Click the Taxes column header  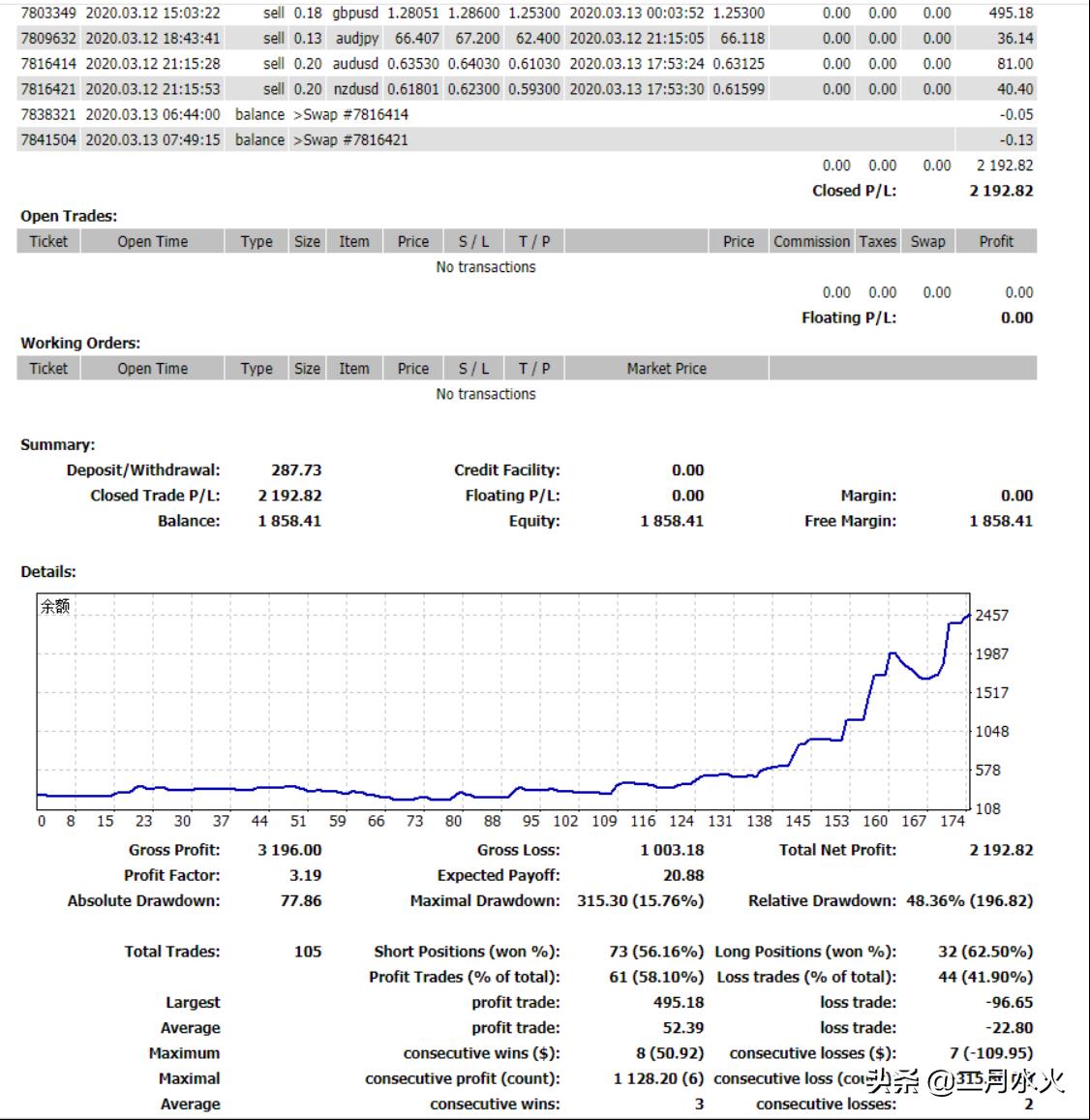pos(877,241)
